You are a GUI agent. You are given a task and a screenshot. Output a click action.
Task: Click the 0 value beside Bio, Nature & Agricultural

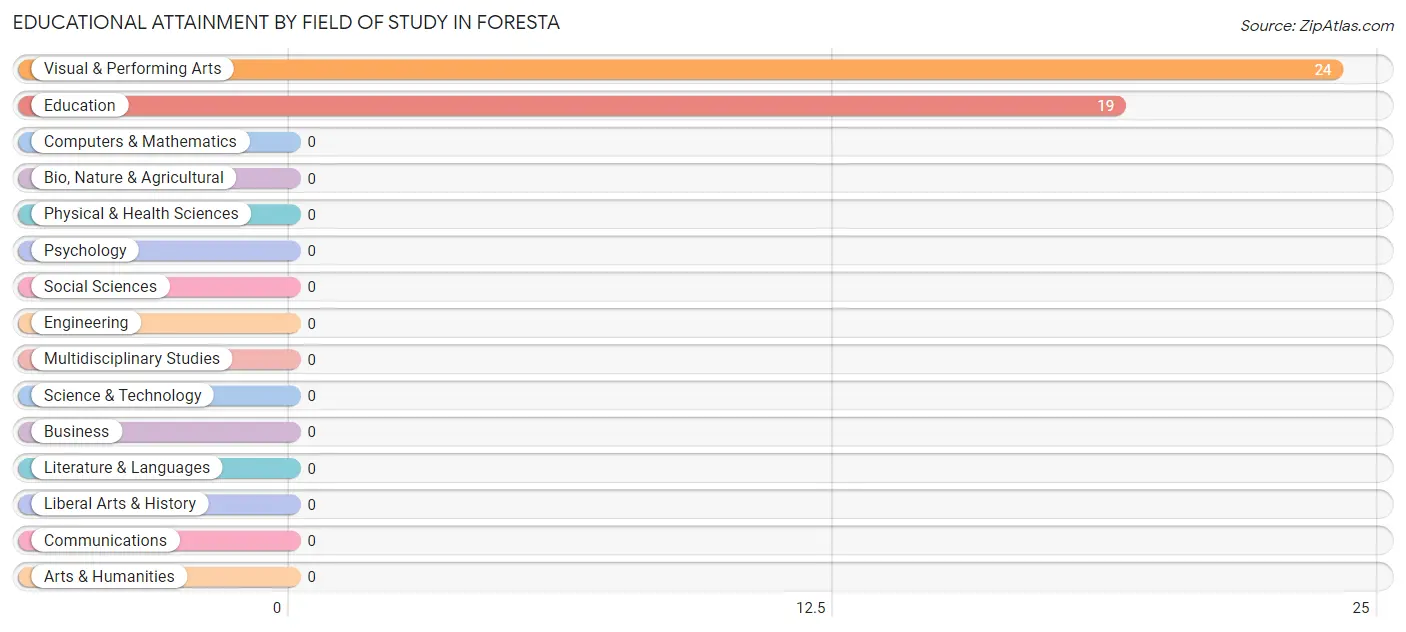click(311, 179)
